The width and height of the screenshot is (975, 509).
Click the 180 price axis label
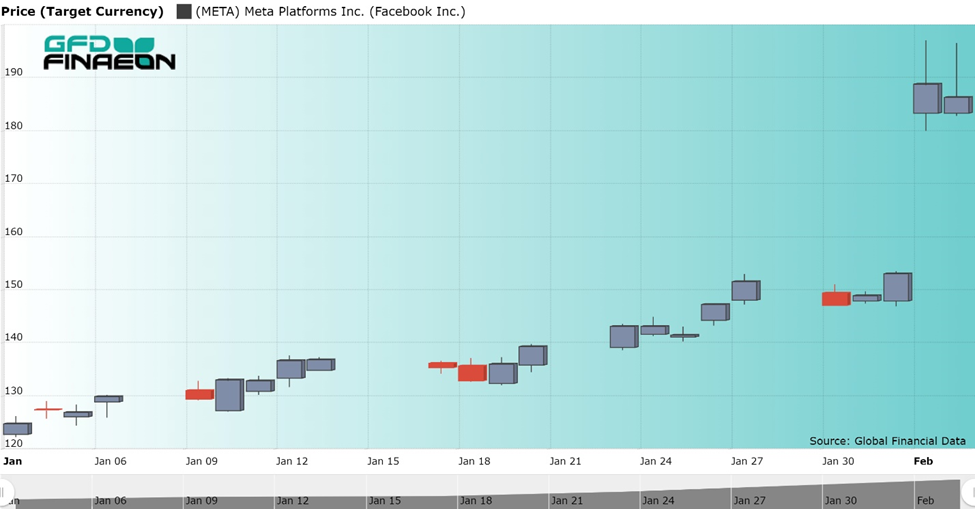tap(13, 126)
